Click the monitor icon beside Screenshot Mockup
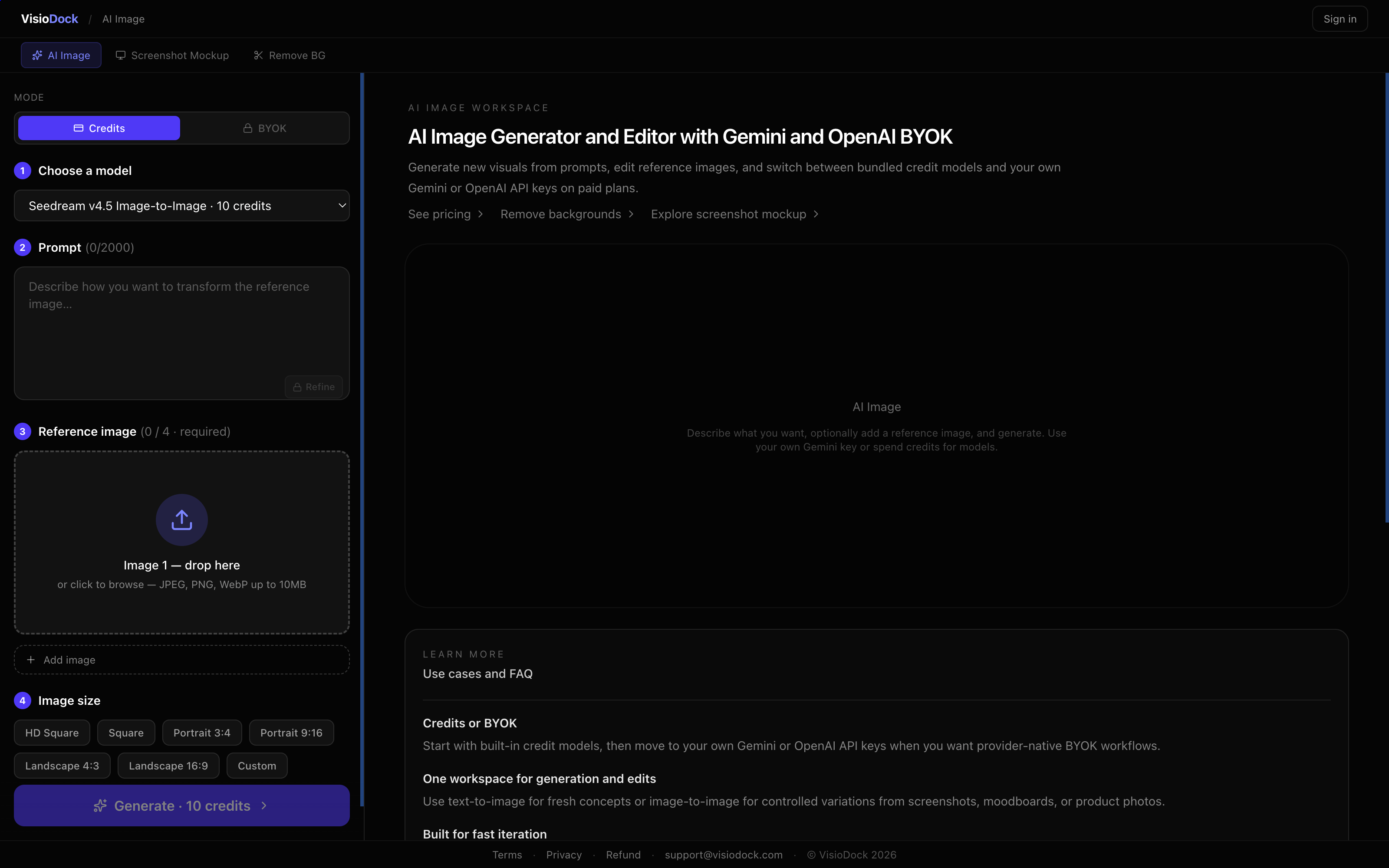Screen dimensions: 1389x868 point(121,55)
